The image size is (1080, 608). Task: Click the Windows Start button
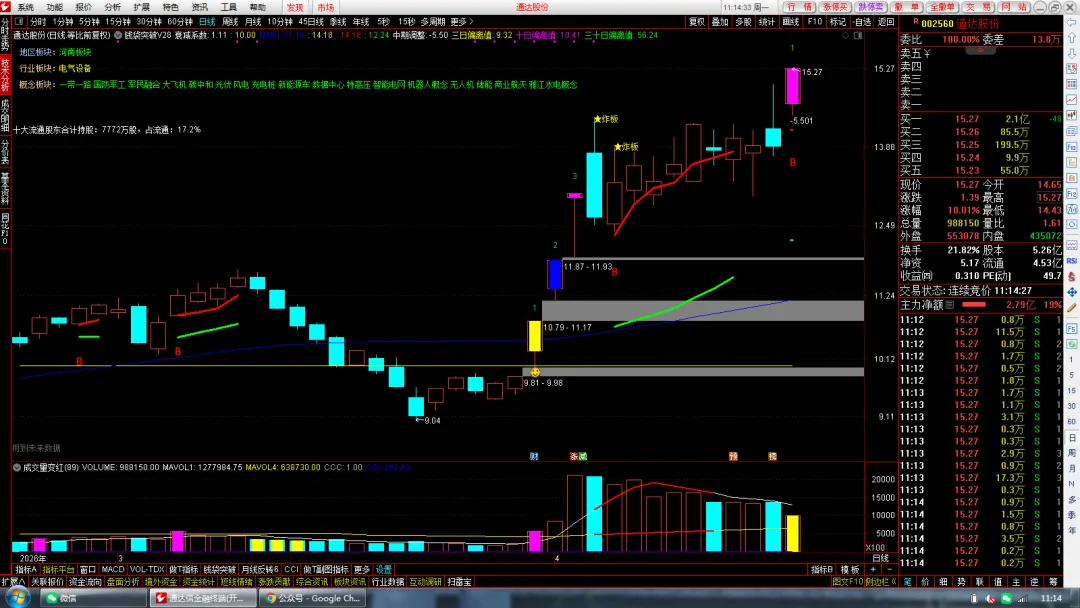pos(17,598)
